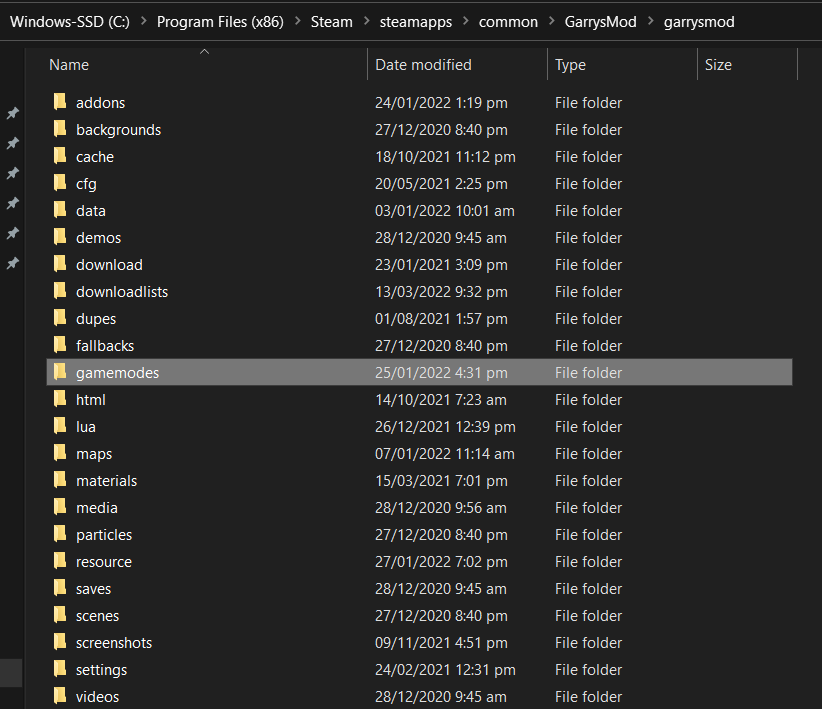The width and height of the screenshot is (822, 709).
Task: Select the screenshots folder name
Action: pos(114,643)
